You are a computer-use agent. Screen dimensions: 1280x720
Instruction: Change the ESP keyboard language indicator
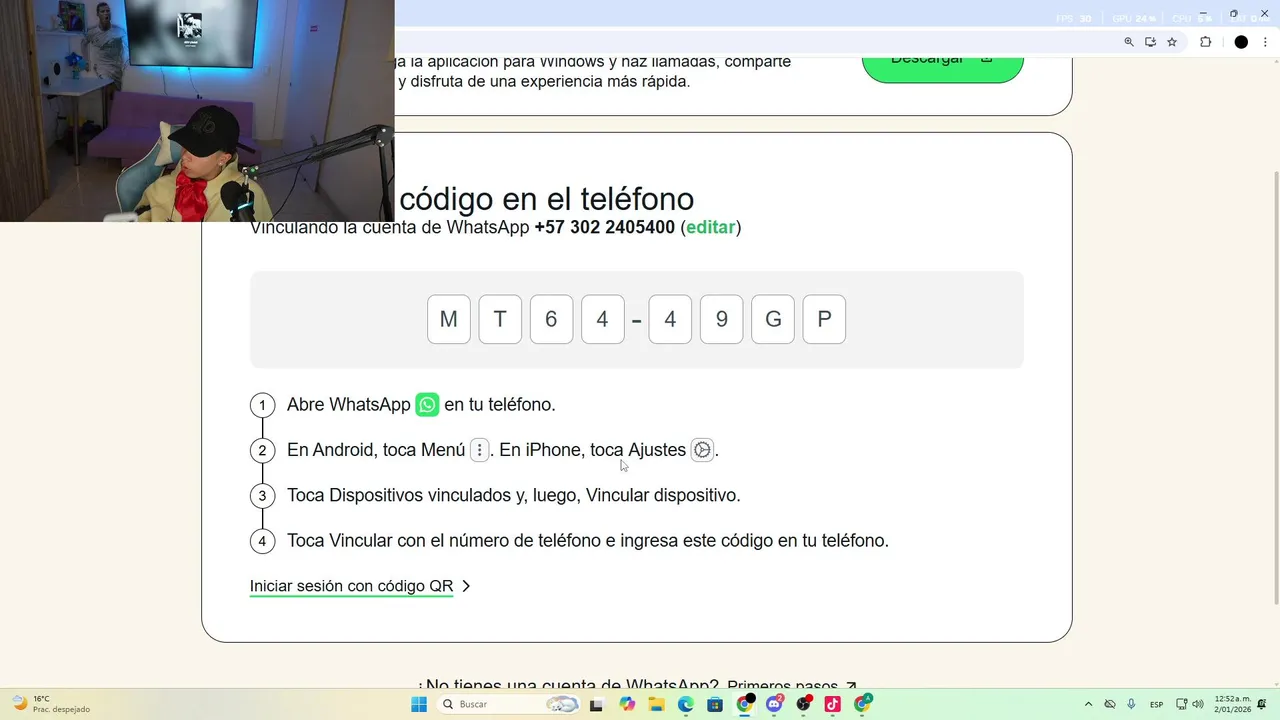click(x=1156, y=704)
